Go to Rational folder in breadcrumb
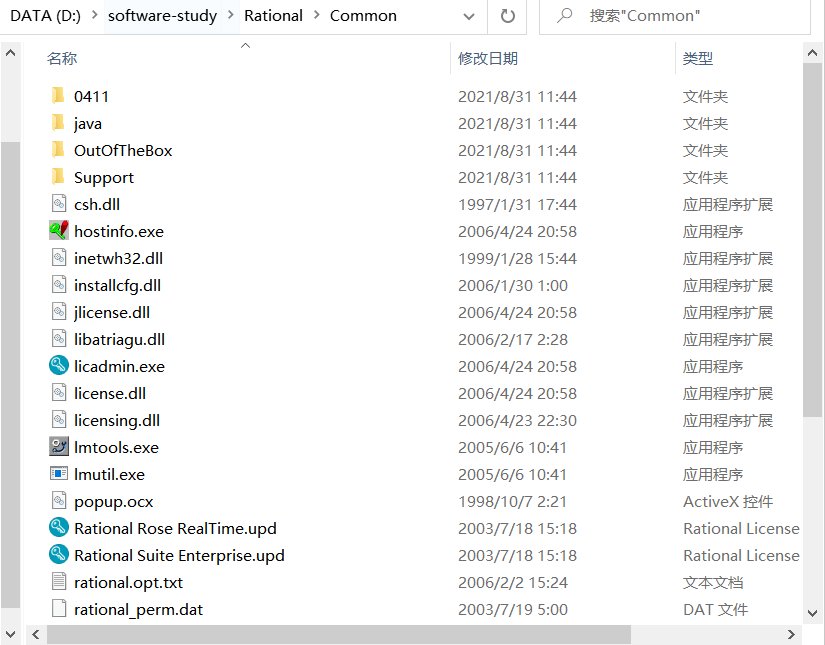825x645 pixels. point(273,16)
